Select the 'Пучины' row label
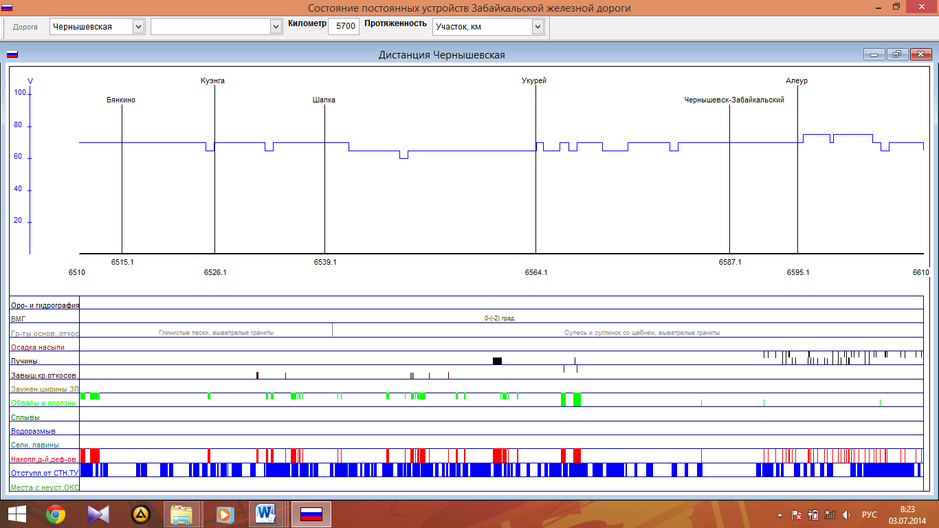The image size is (939, 528). pyautogui.click(x=24, y=360)
